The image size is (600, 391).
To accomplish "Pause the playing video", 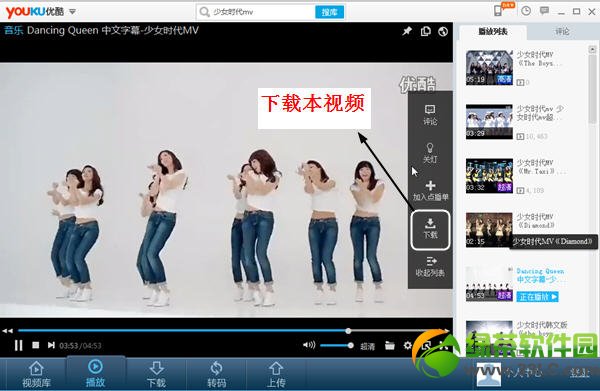I will (x=18, y=345).
